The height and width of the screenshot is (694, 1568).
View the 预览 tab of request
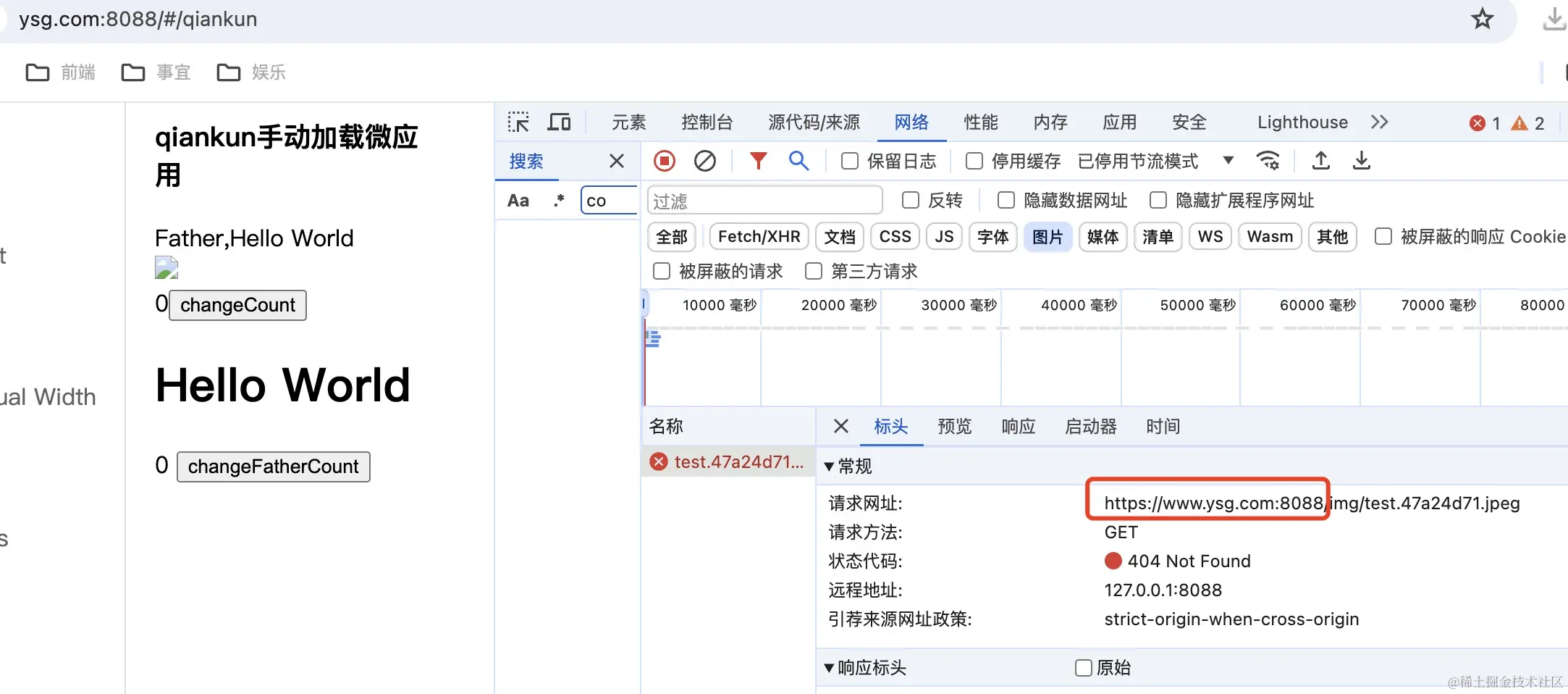coord(955,426)
